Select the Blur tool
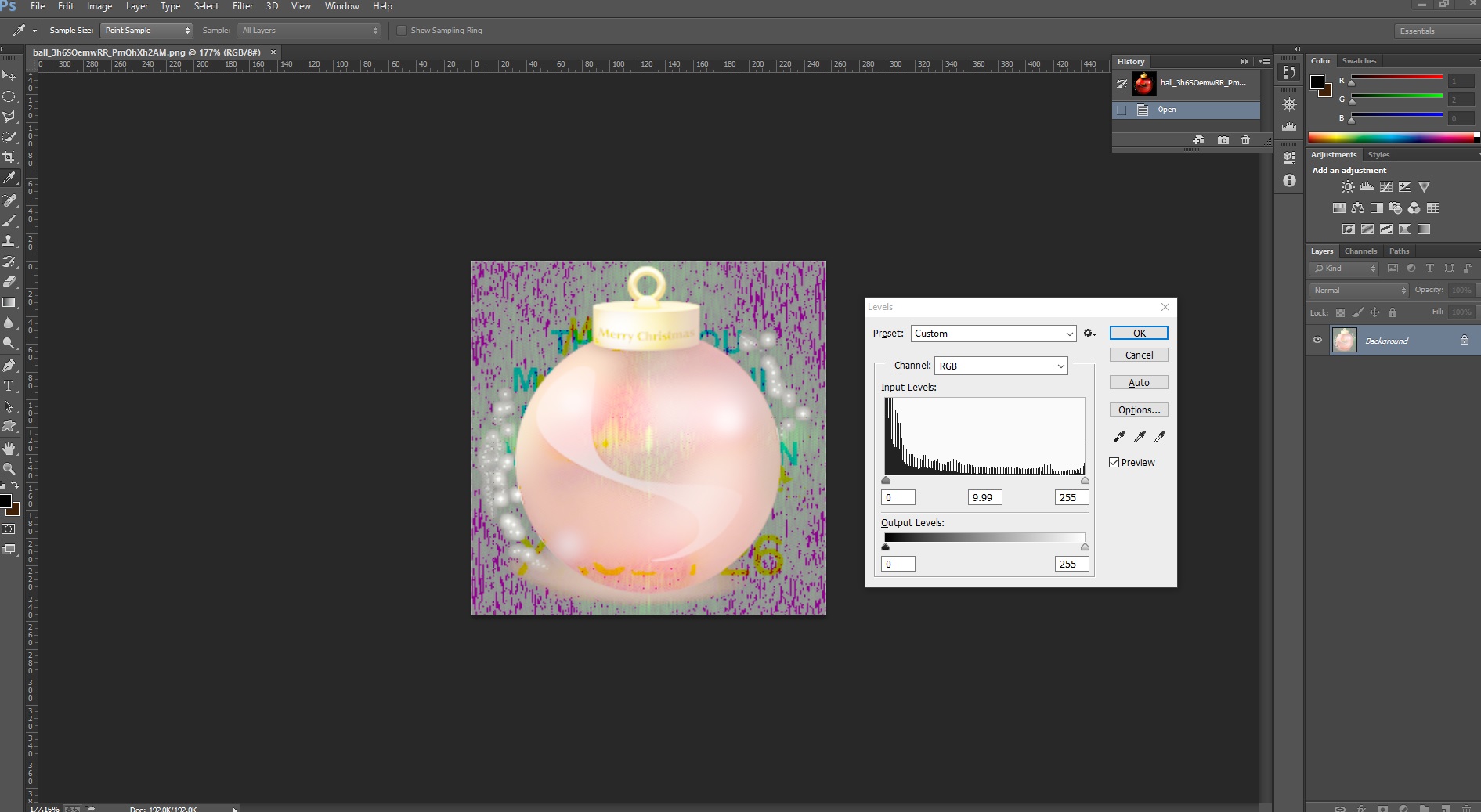This screenshot has width=1481, height=812. click(9, 323)
